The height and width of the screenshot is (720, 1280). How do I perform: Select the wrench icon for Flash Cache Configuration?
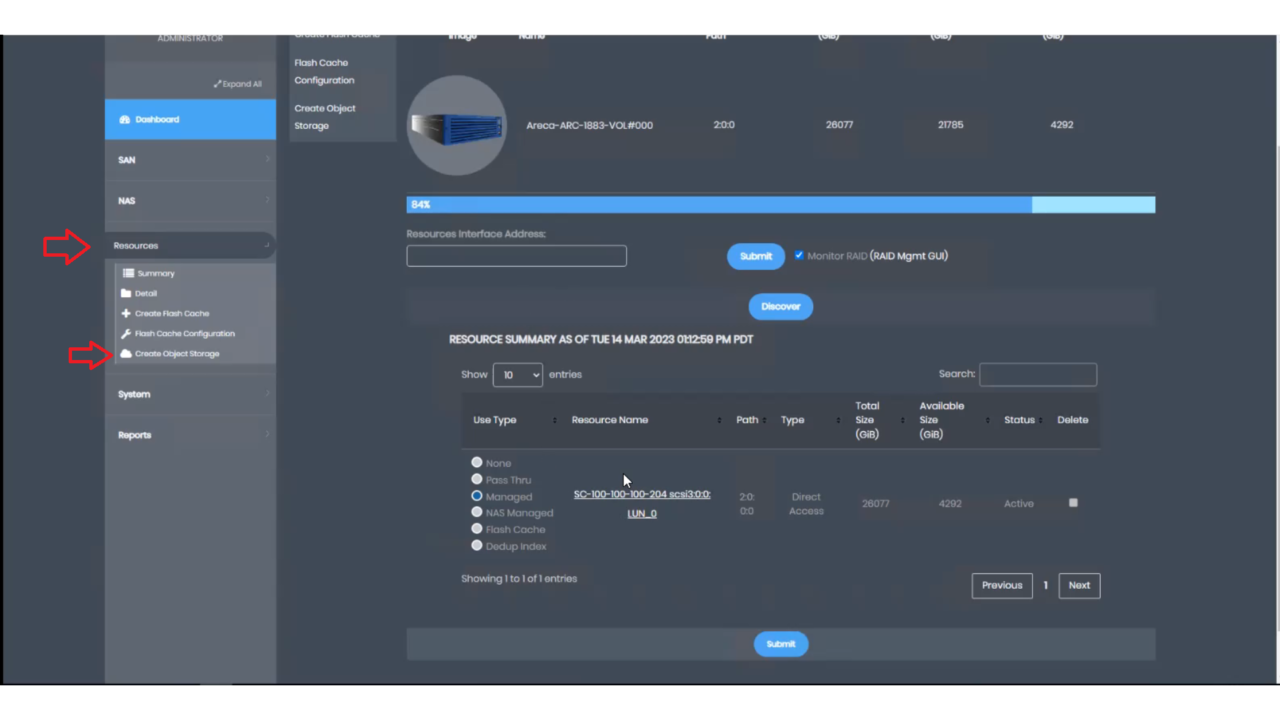point(127,333)
